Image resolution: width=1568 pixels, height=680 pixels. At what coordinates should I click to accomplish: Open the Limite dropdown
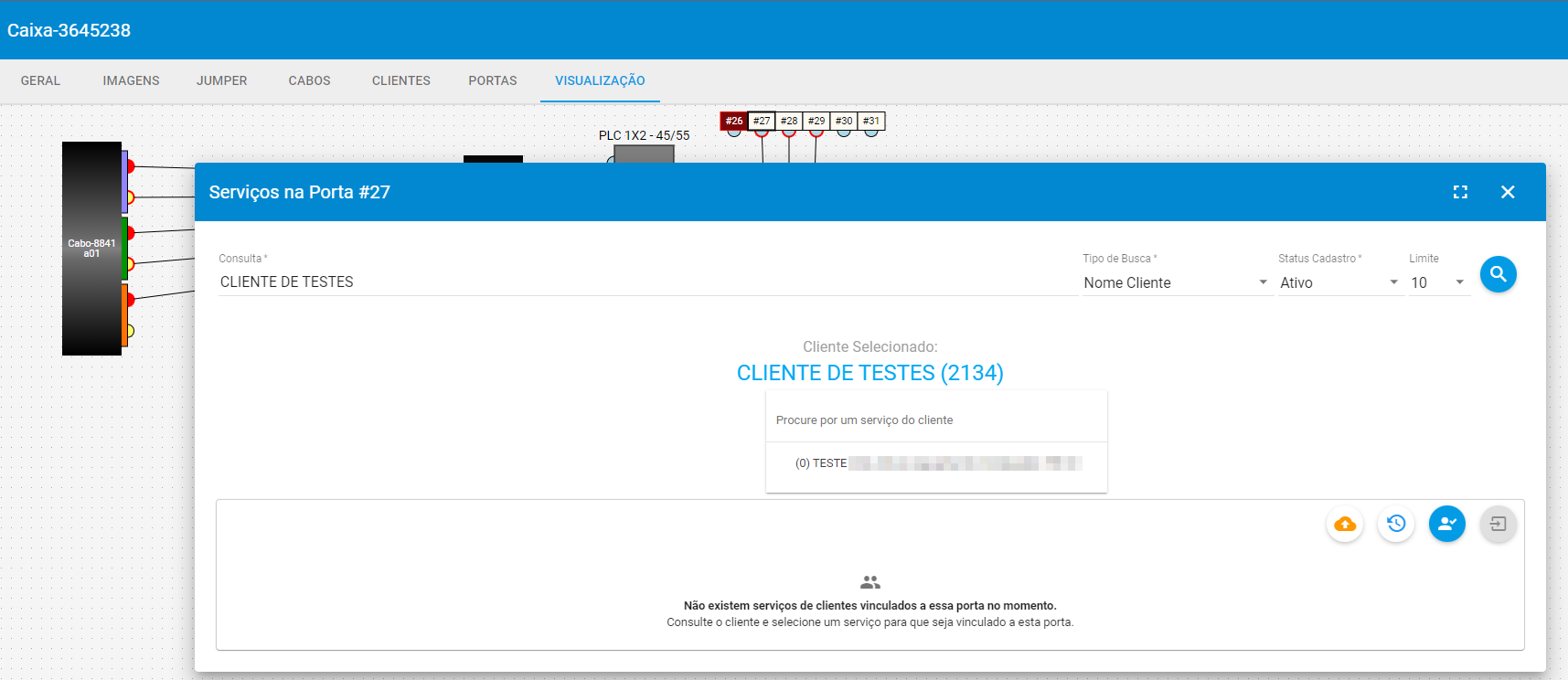tap(1439, 282)
